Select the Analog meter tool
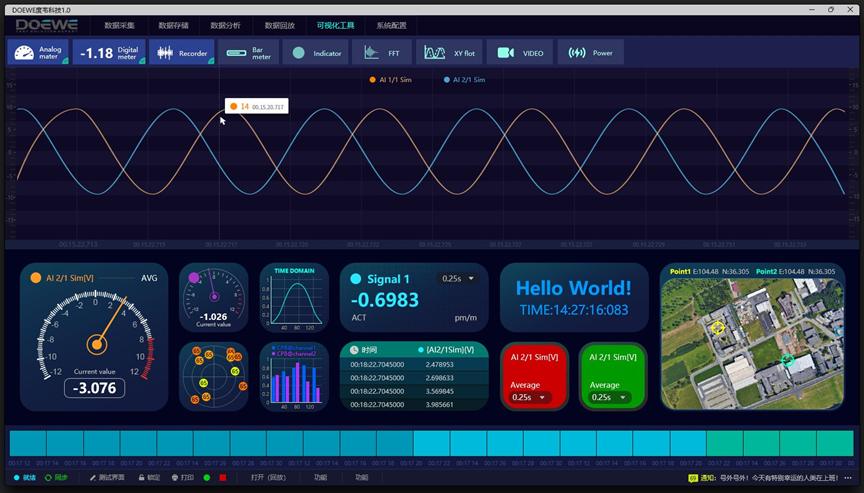This screenshot has width=864, height=493. (x=39, y=53)
